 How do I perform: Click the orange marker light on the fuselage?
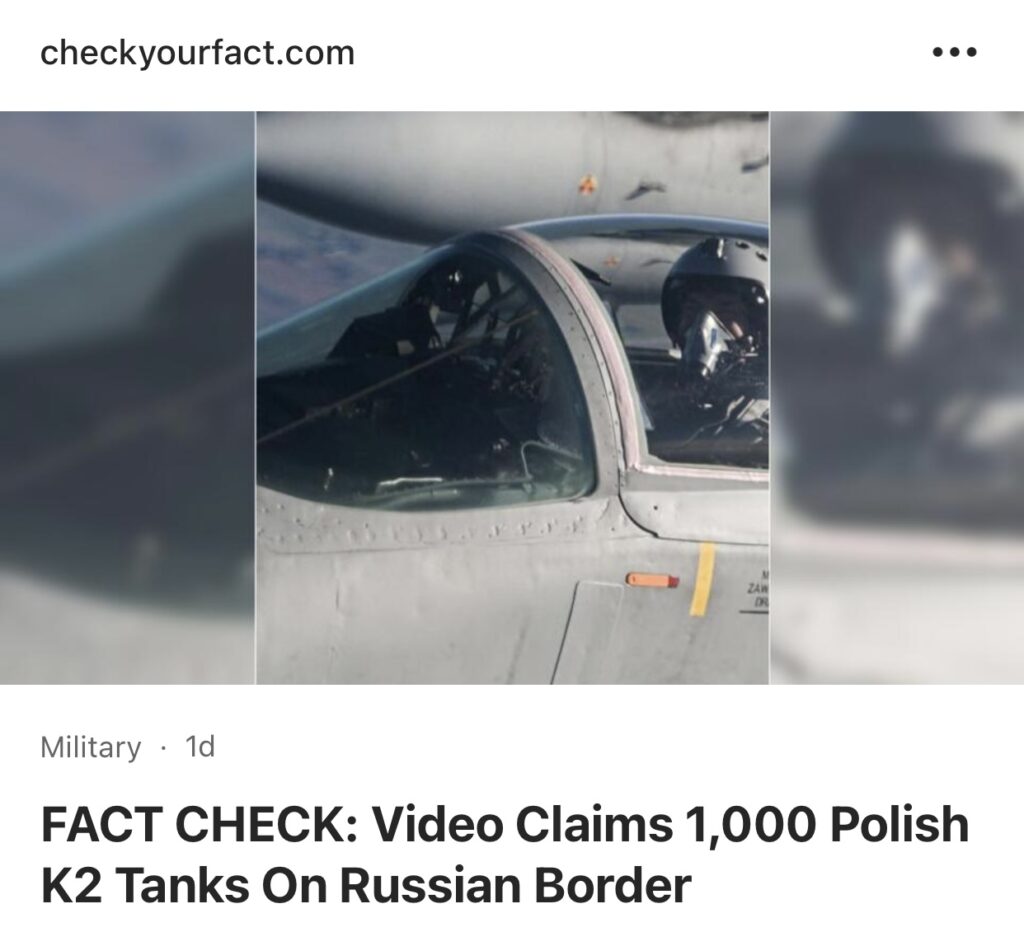pyautogui.click(x=652, y=579)
